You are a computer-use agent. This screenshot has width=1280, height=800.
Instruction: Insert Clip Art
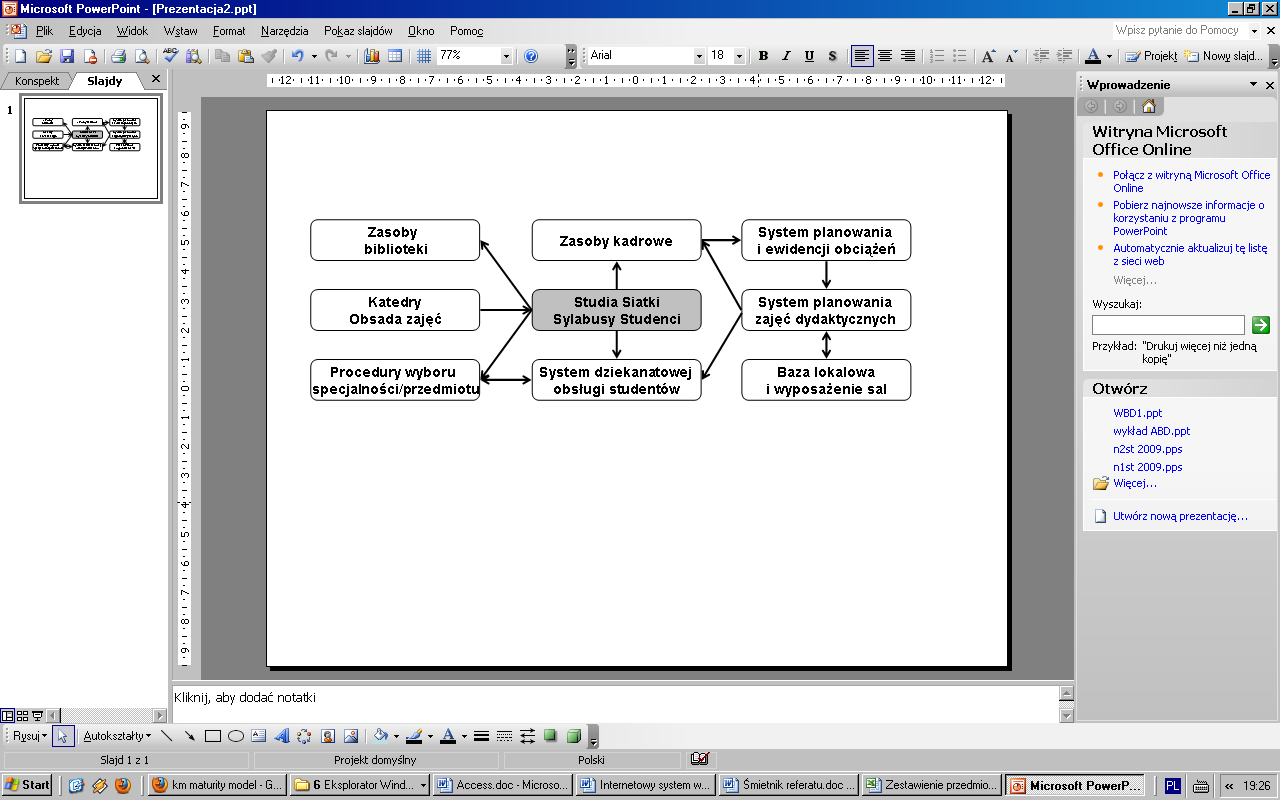pos(328,736)
